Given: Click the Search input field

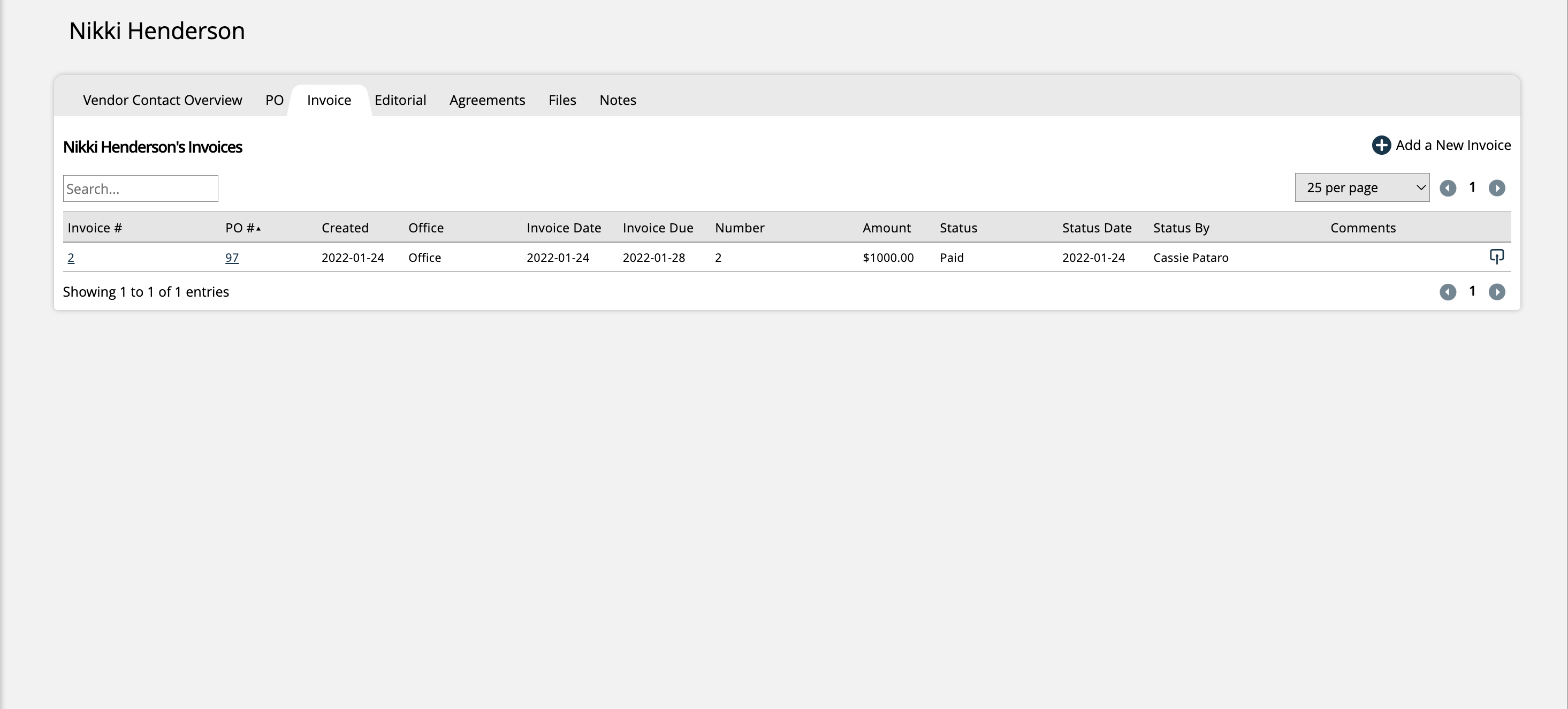Looking at the screenshot, I should (140, 188).
